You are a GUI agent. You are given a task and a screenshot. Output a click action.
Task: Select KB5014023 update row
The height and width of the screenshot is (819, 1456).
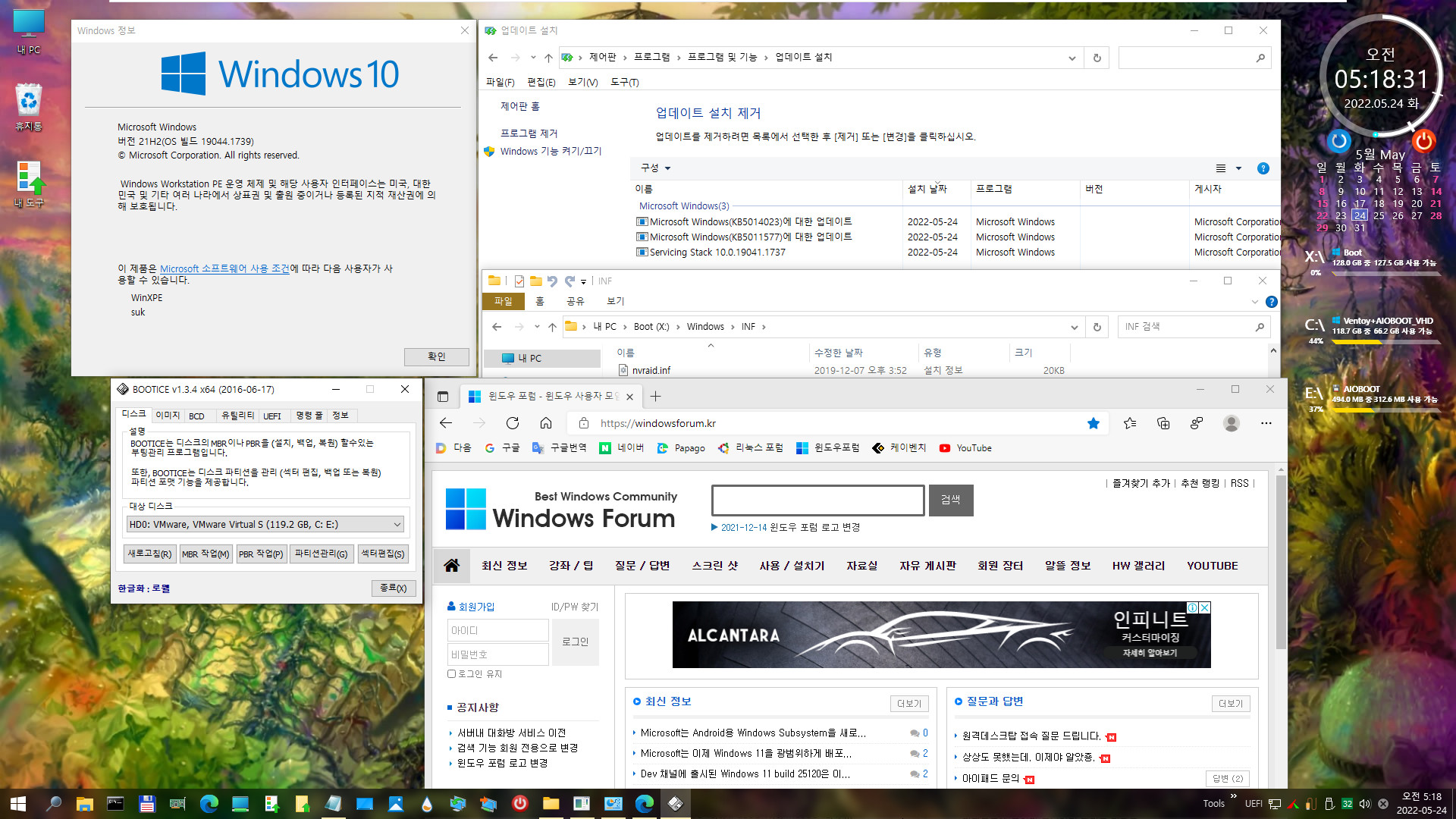(957, 221)
